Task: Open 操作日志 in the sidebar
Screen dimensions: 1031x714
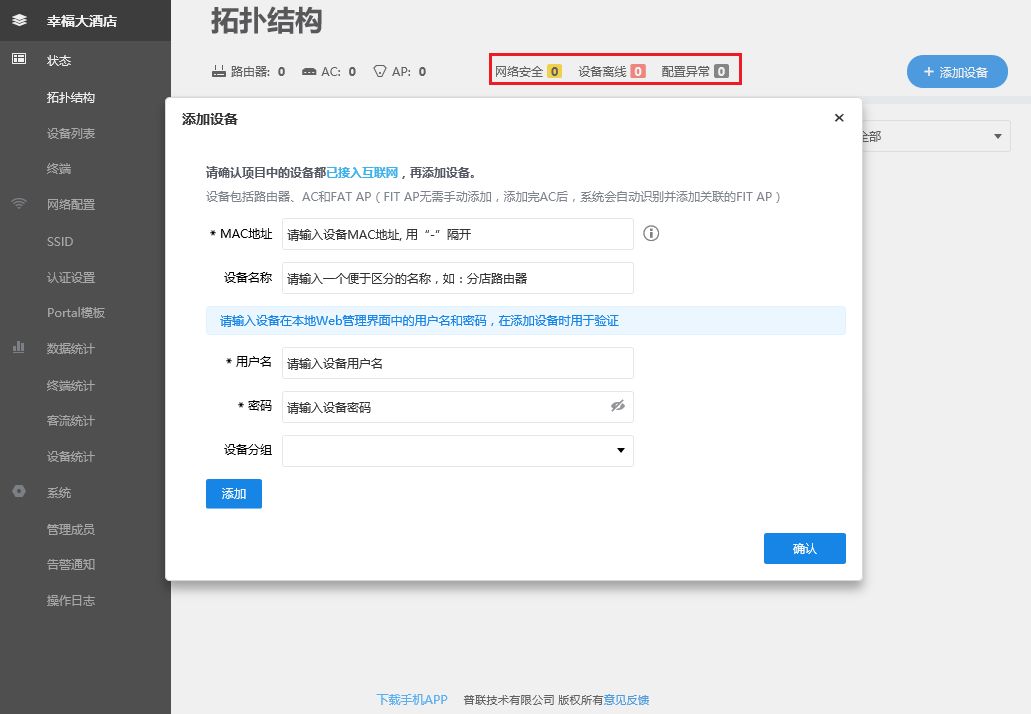Action: point(71,600)
